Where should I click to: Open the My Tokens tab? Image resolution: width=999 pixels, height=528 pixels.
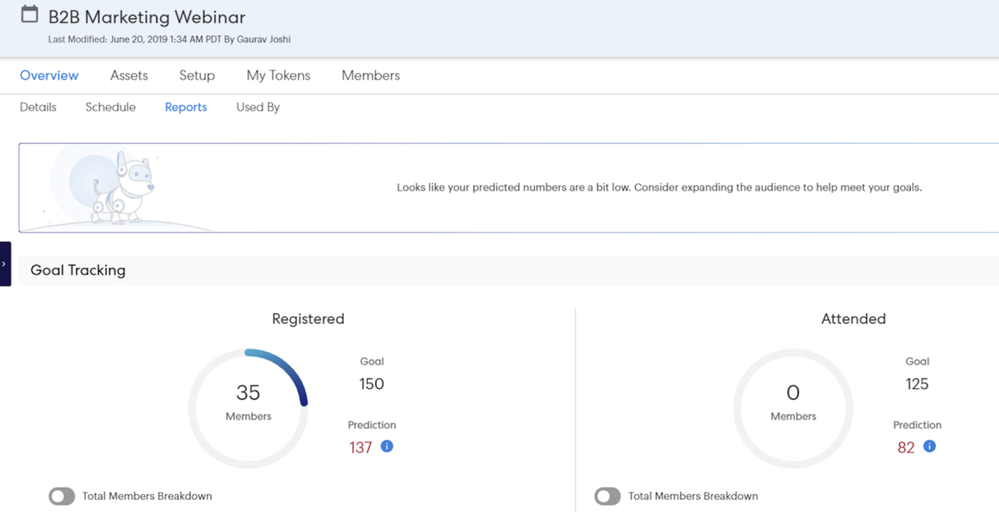tap(278, 75)
